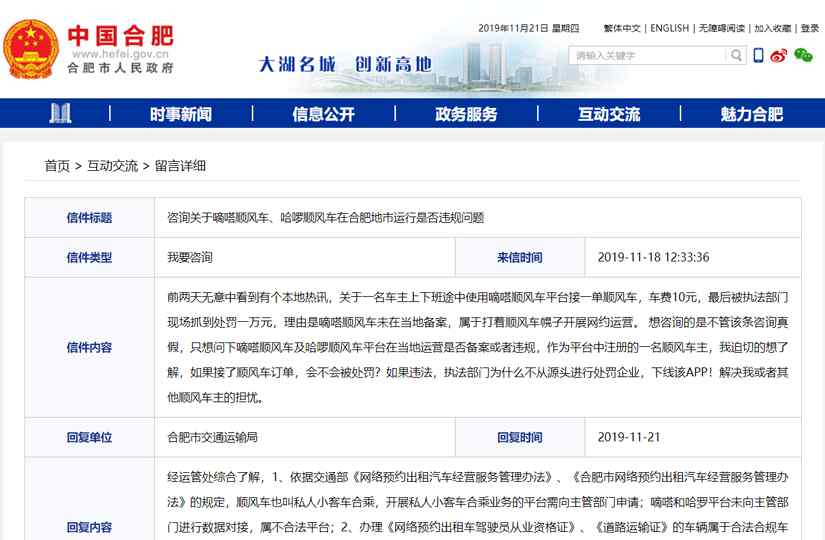Click the 回复时间 label cell
The height and width of the screenshot is (540, 825).
(x=520, y=437)
